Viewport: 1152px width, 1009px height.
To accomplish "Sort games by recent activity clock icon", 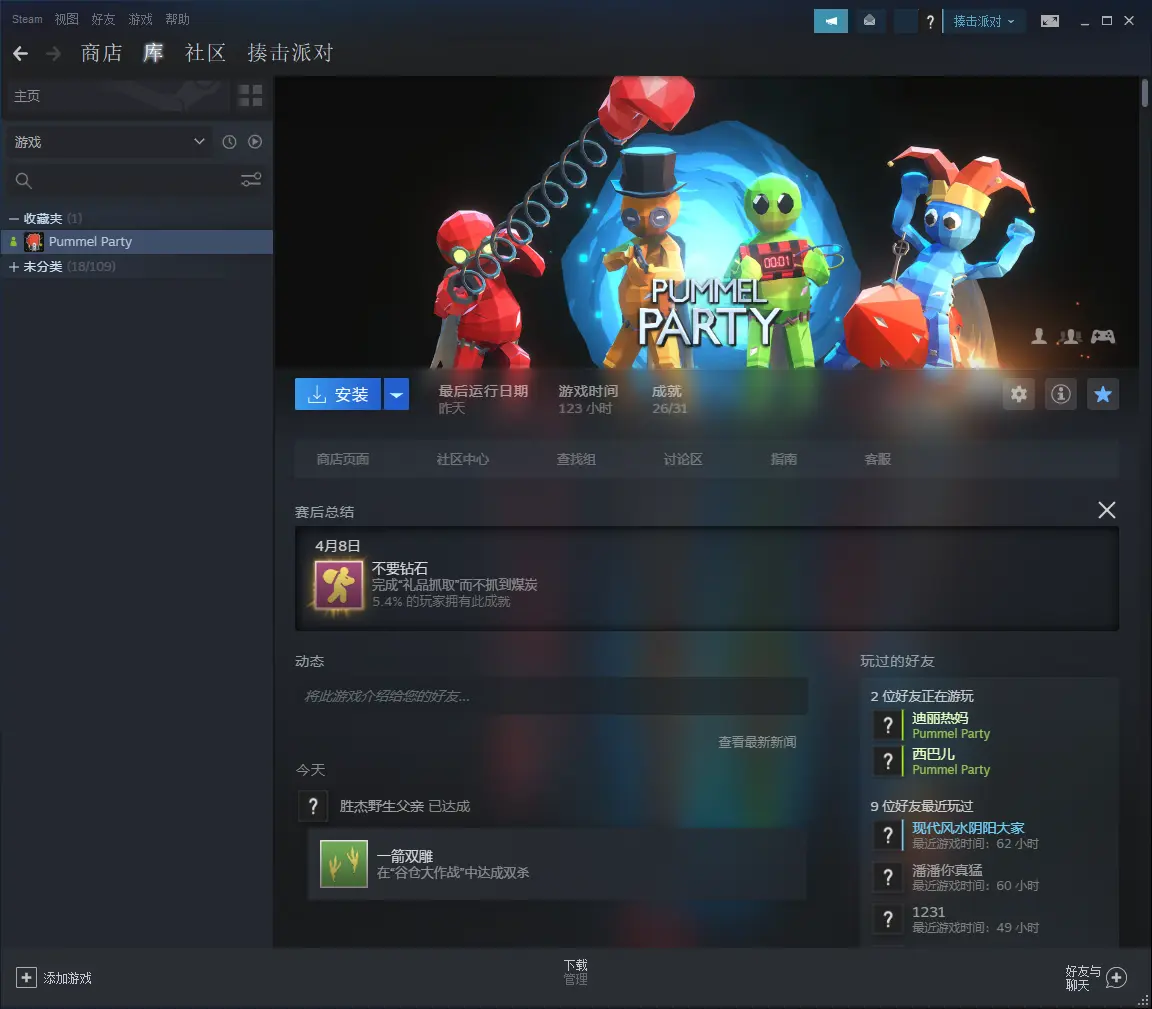I will point(229,142).
